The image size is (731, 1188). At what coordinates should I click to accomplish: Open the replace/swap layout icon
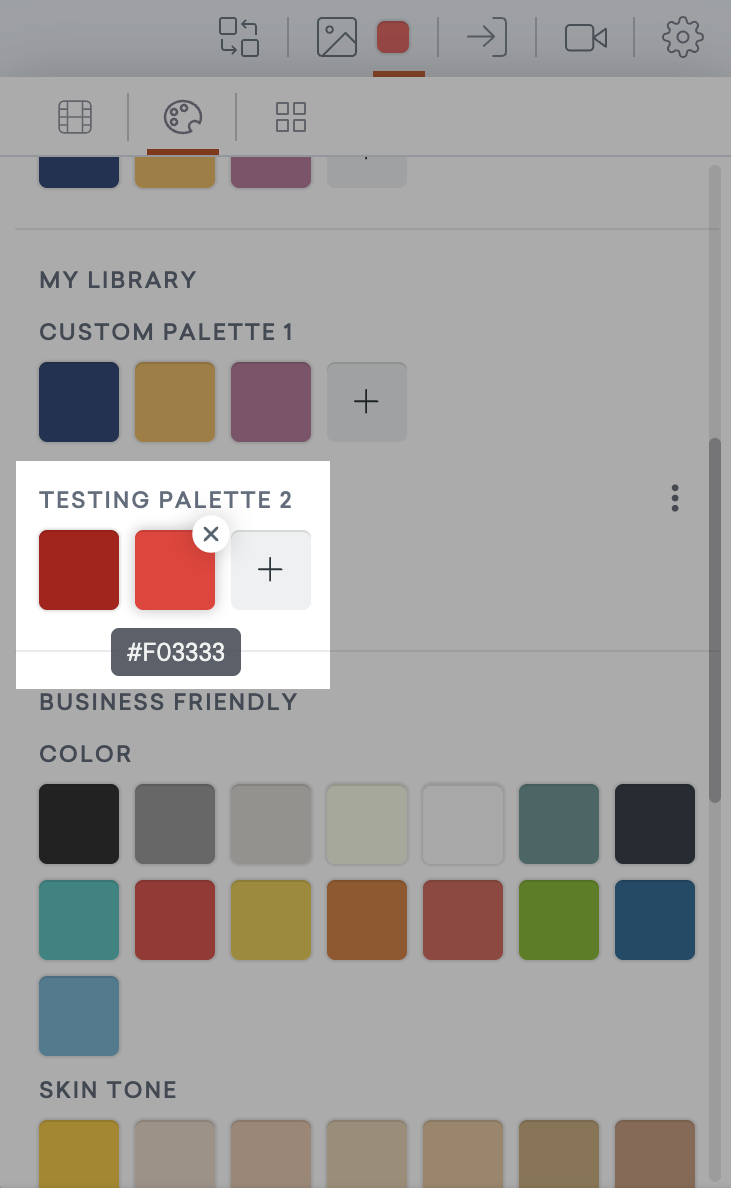(239, 37)
